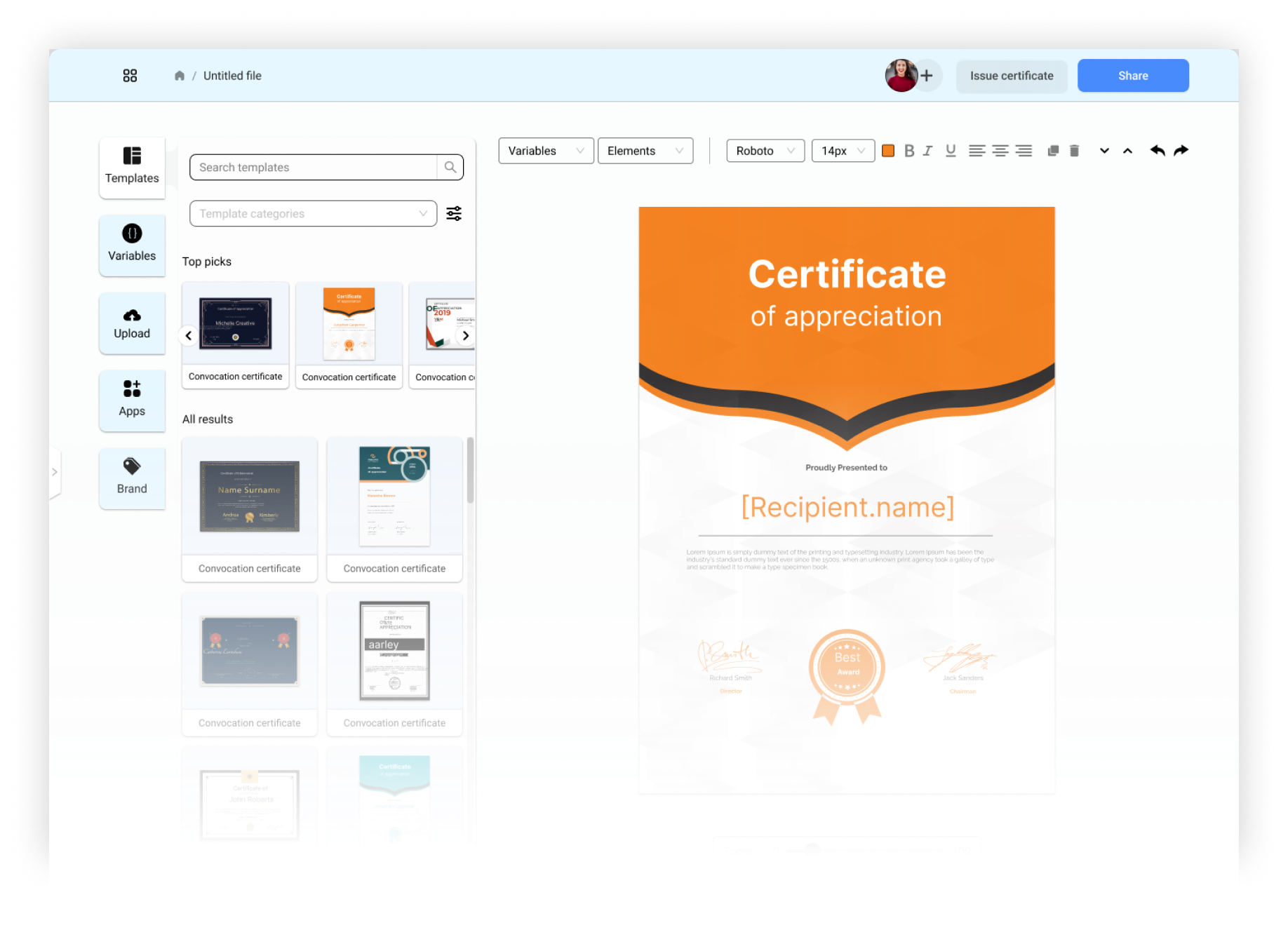Click the search magnifier icon
This screenshot has width=1288, height=944.
click(450, 167)
